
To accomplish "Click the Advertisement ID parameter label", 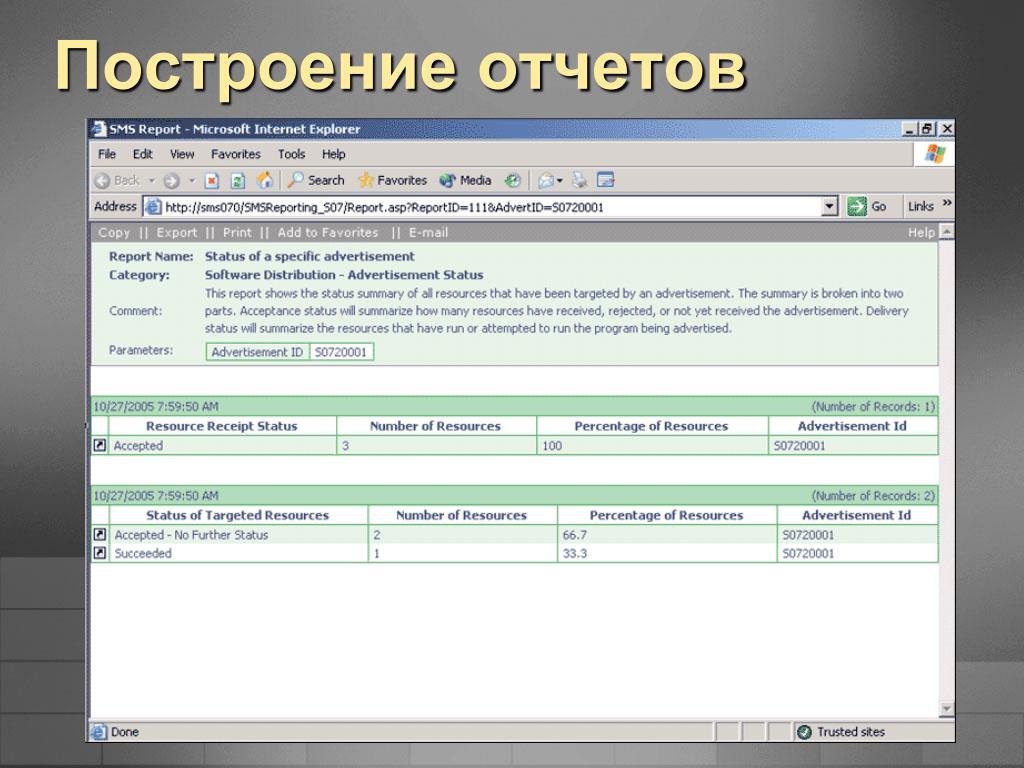I will click(x=257, y=352).
